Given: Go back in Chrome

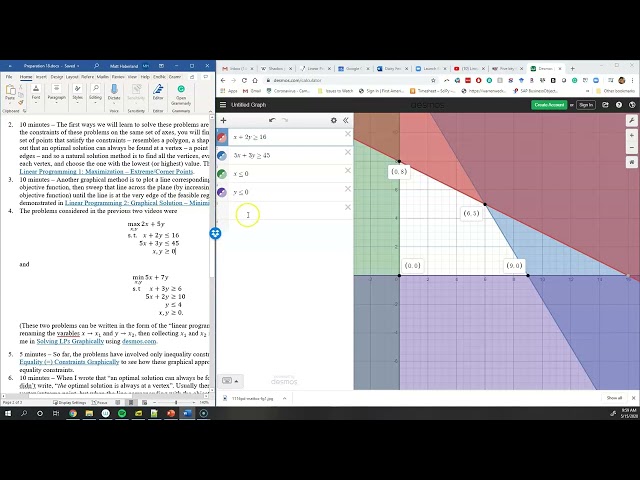Looking at the screenshot, I should point(223,80).
